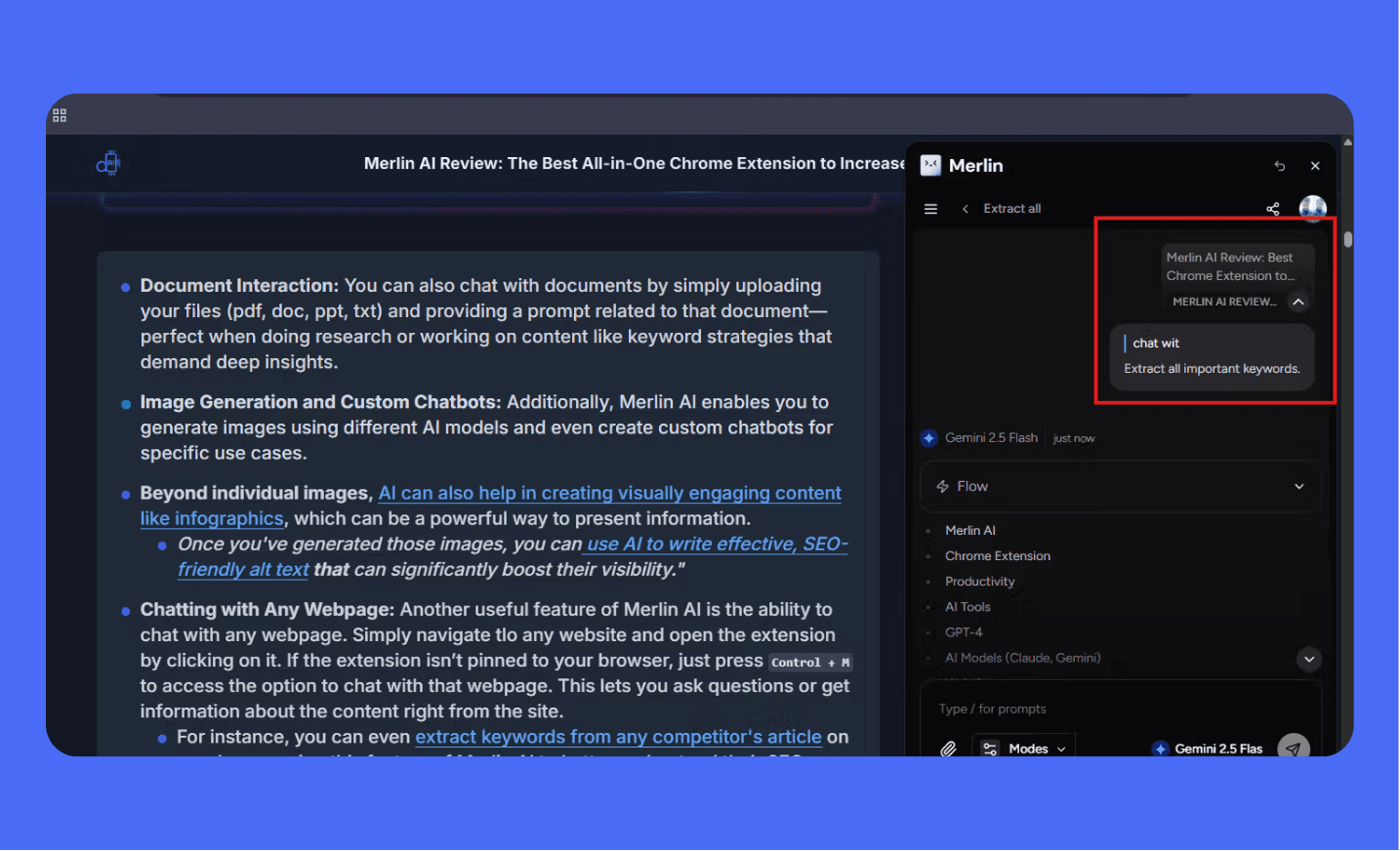The image size is (1400, 851).
Task: Go back with the arrow beside Extract all
Action: pos(966,209)
